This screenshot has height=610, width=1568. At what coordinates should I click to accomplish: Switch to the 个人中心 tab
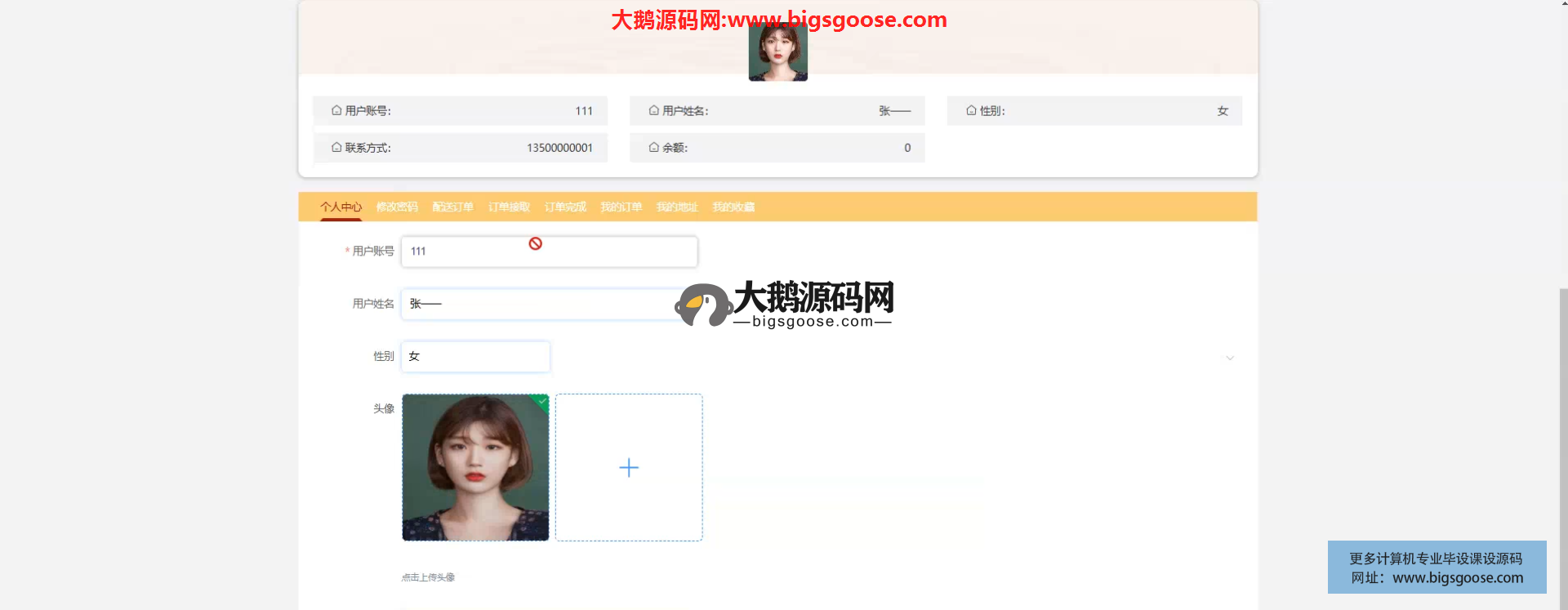coord(341,207)
